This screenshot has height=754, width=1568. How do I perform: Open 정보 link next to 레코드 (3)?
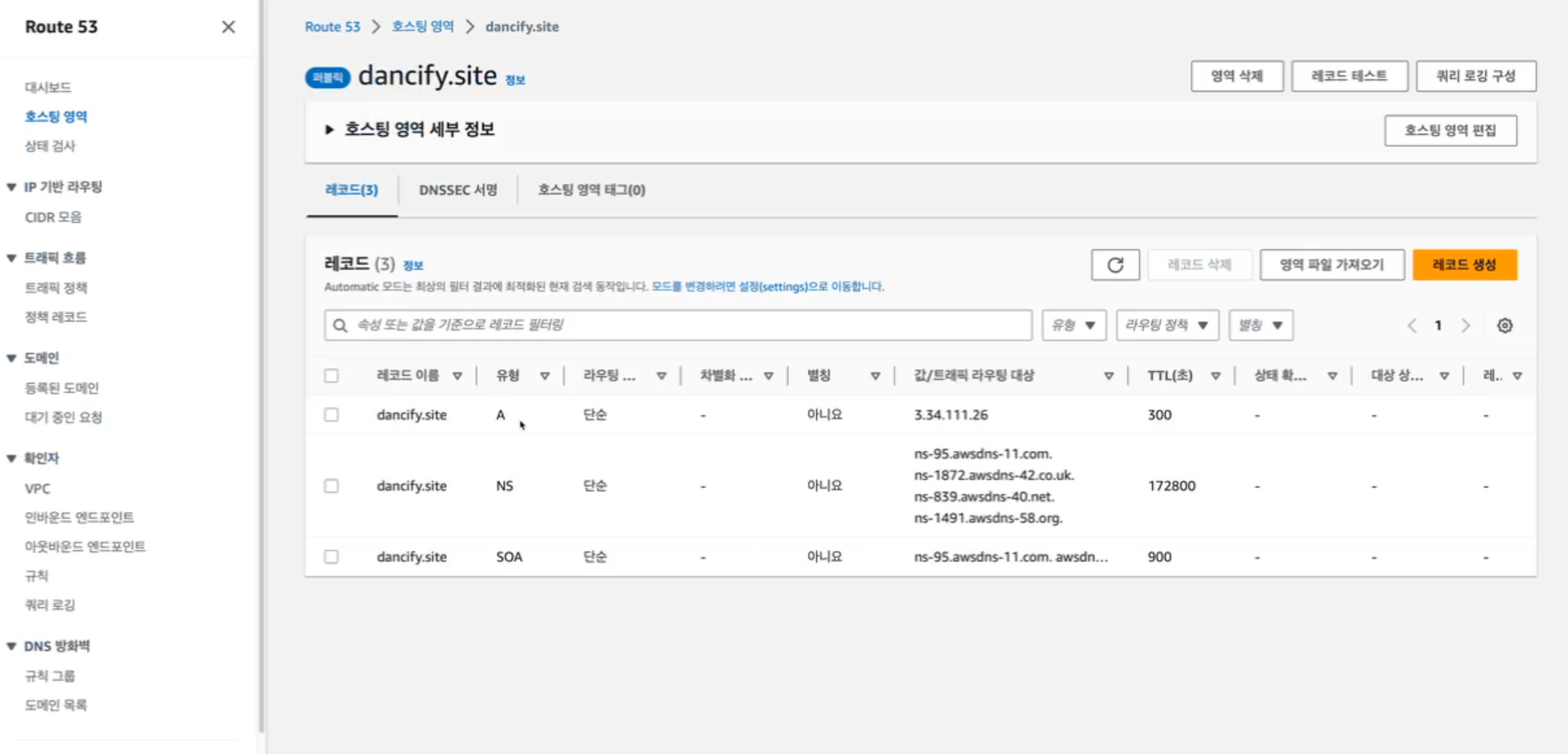413,265
